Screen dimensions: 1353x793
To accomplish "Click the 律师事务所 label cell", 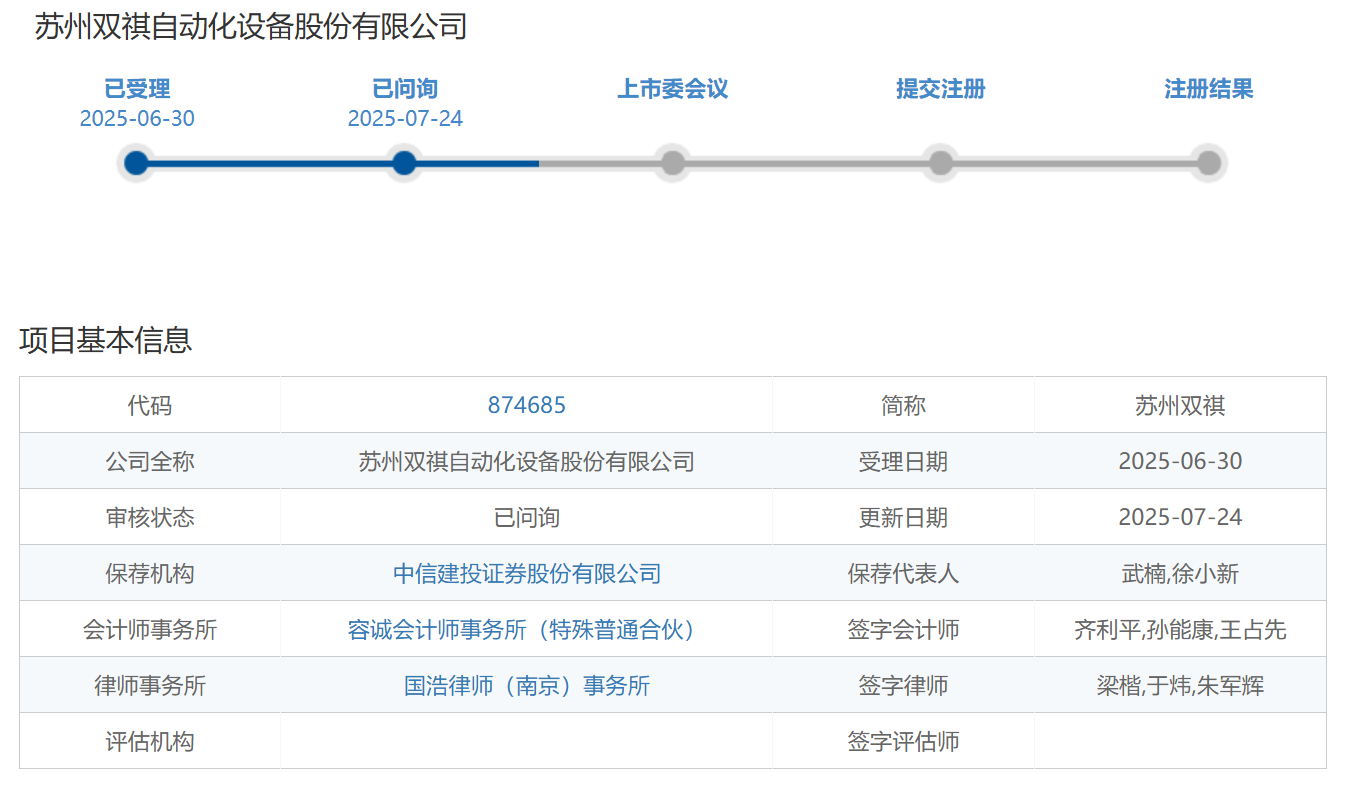I will tap(150, 685).
